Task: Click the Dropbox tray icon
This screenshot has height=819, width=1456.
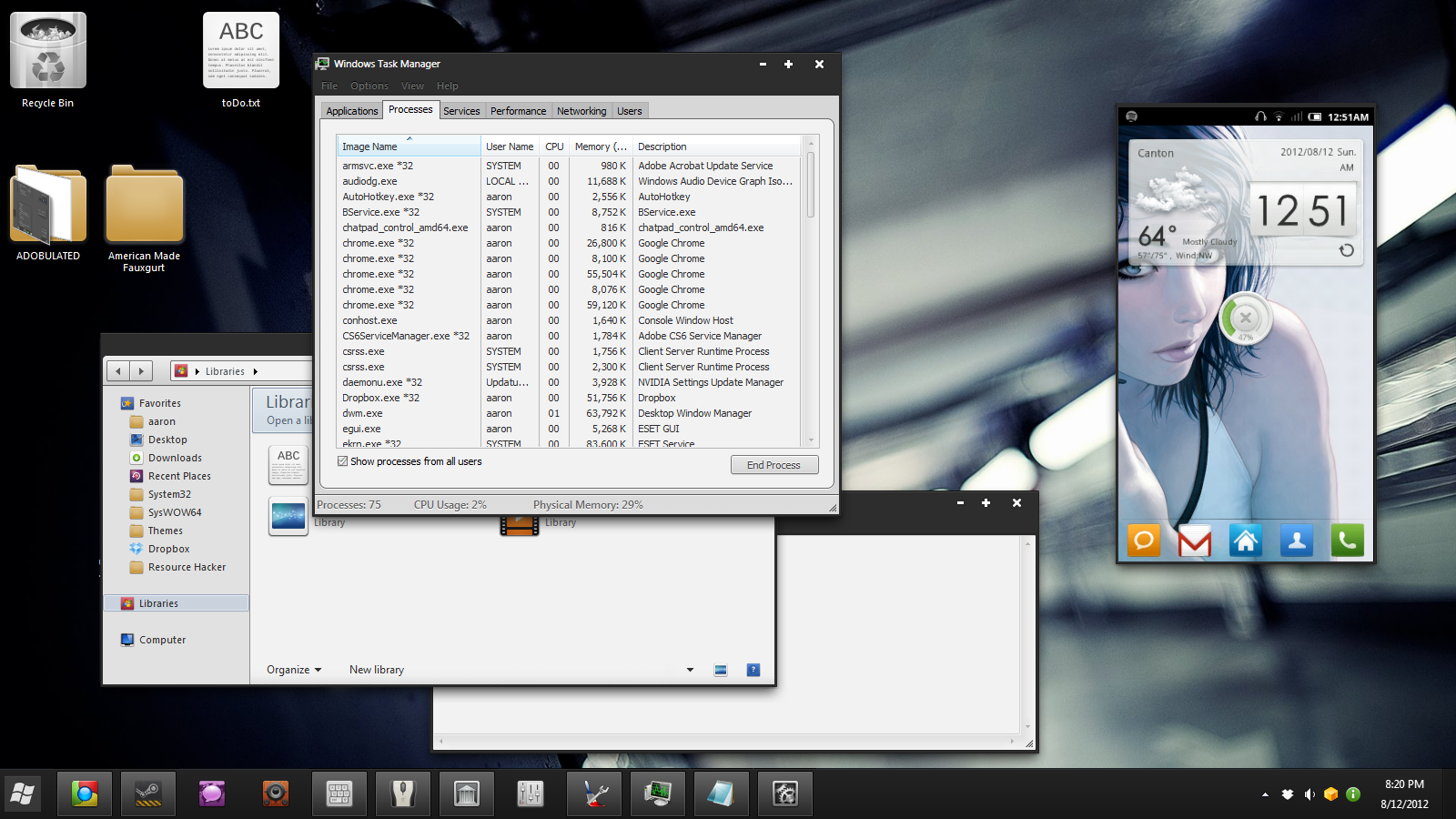Action: [x=1288, y=794]
